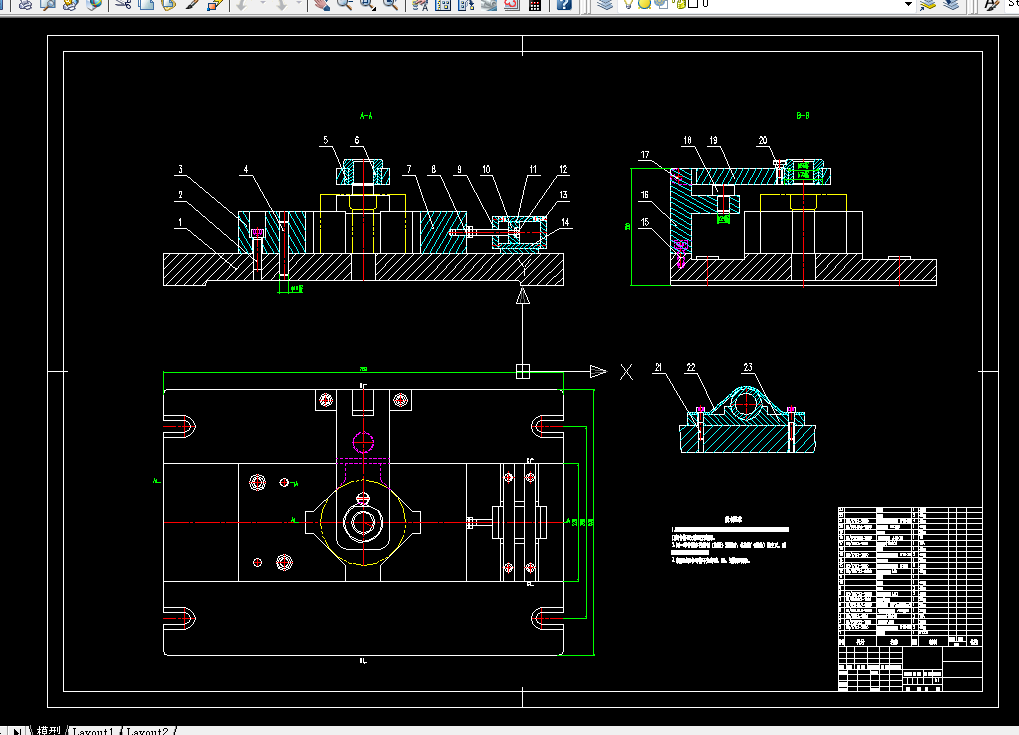Image resolution: width=1019 pixels, height=735 pixels.
Task: Open the Properties palette icon
Action: pyautogui.click(x=420, y=4)
